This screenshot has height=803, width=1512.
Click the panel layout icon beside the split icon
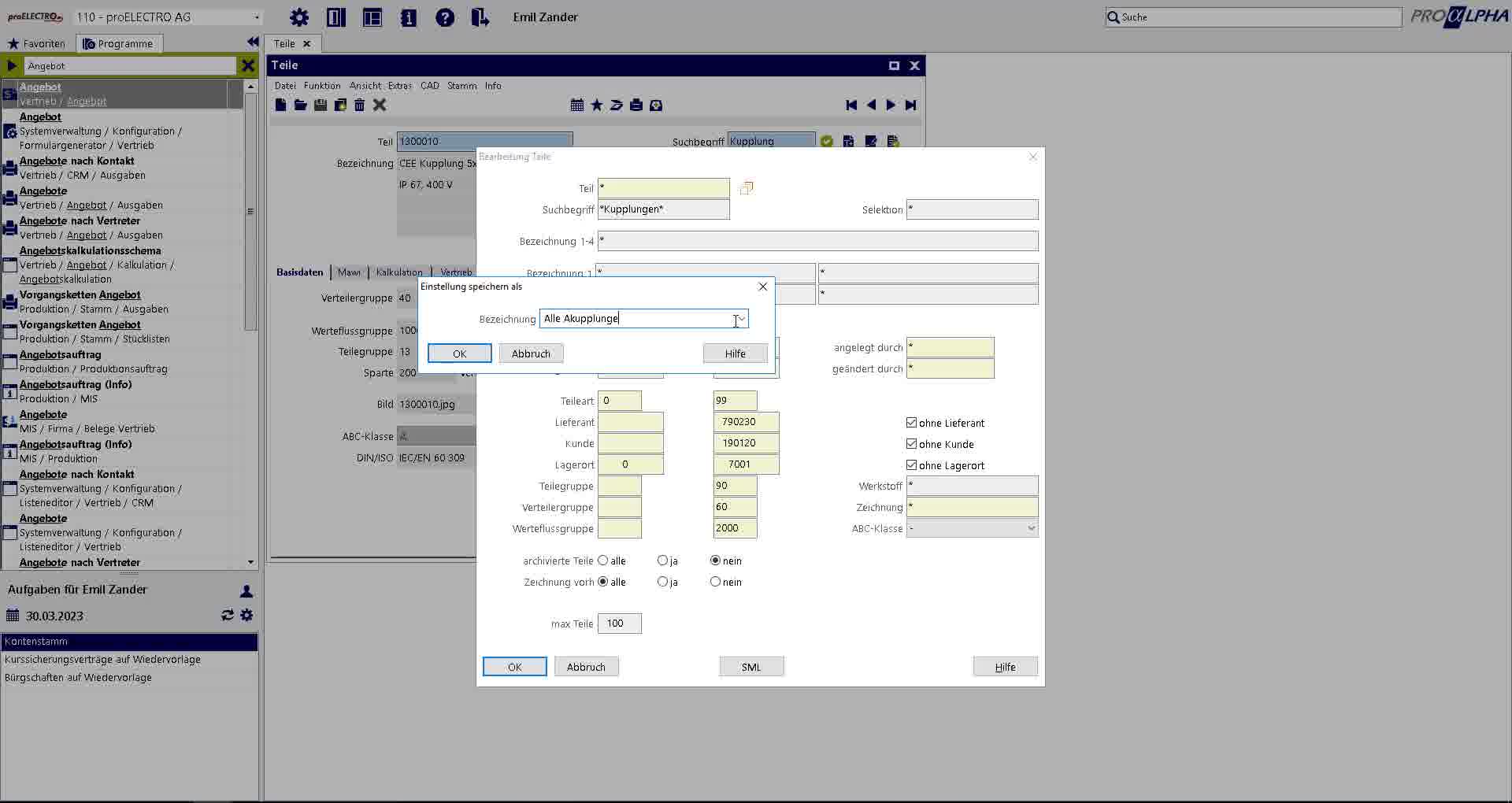pyautogui.click(x=372, y=17)
